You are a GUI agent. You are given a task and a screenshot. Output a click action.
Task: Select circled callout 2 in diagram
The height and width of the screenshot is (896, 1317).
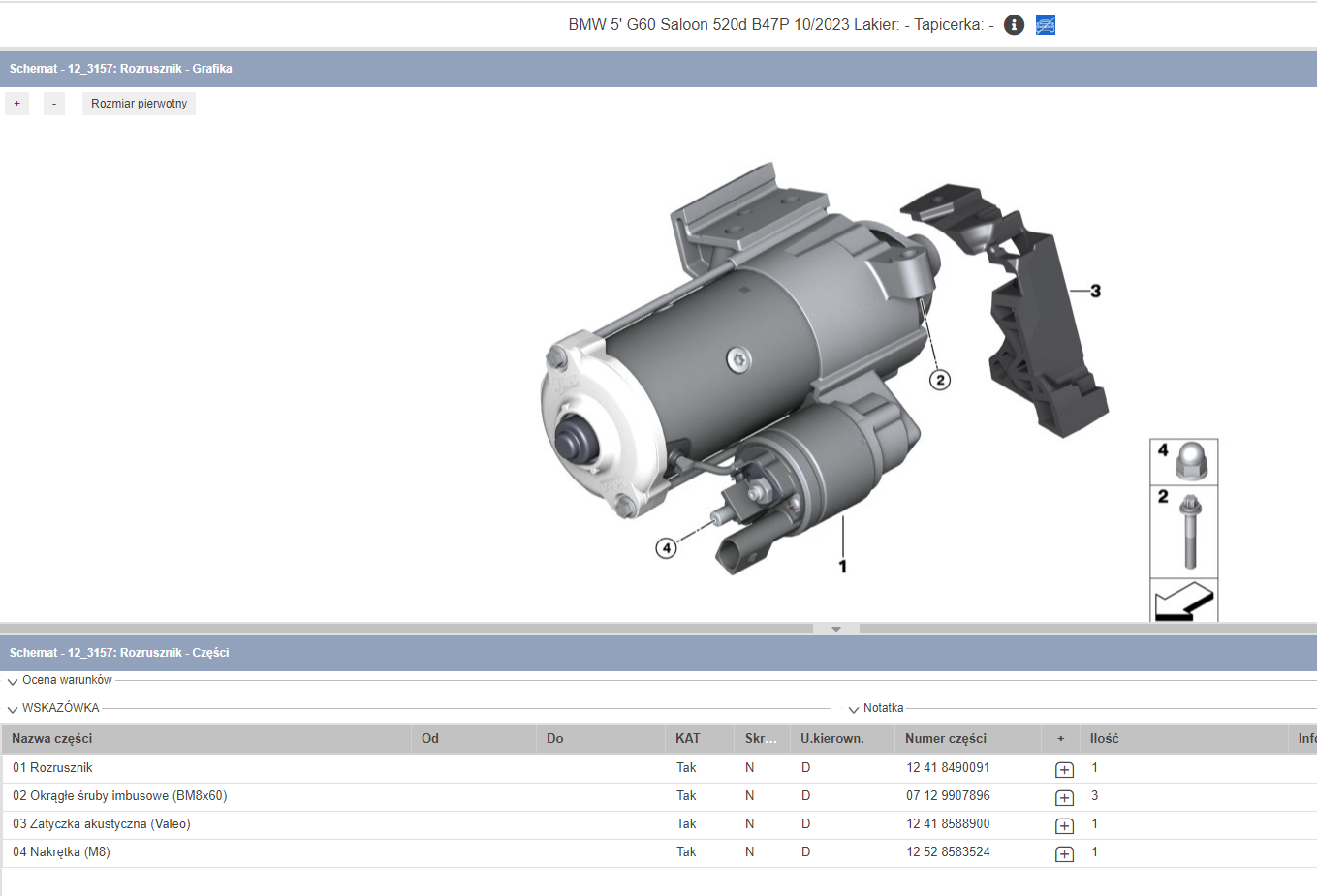pos(940,380)
